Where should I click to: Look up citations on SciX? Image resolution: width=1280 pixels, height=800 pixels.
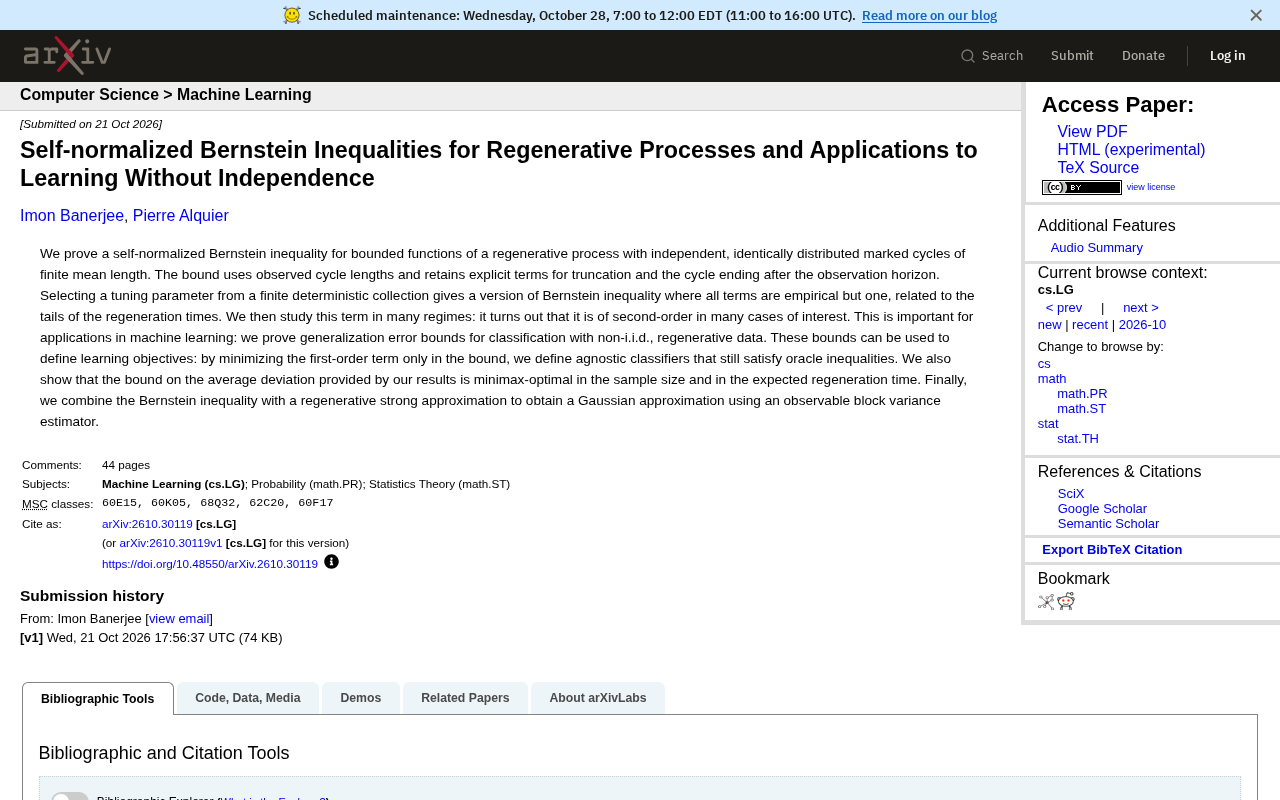(x=1071, y=494)
